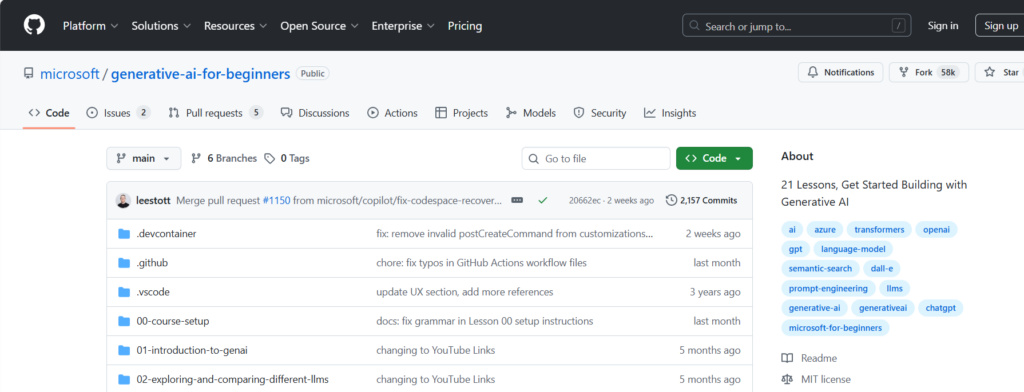Switch to the Issues tab
The width and height of the screenshot is (1024, 392).
pos(119,113)
